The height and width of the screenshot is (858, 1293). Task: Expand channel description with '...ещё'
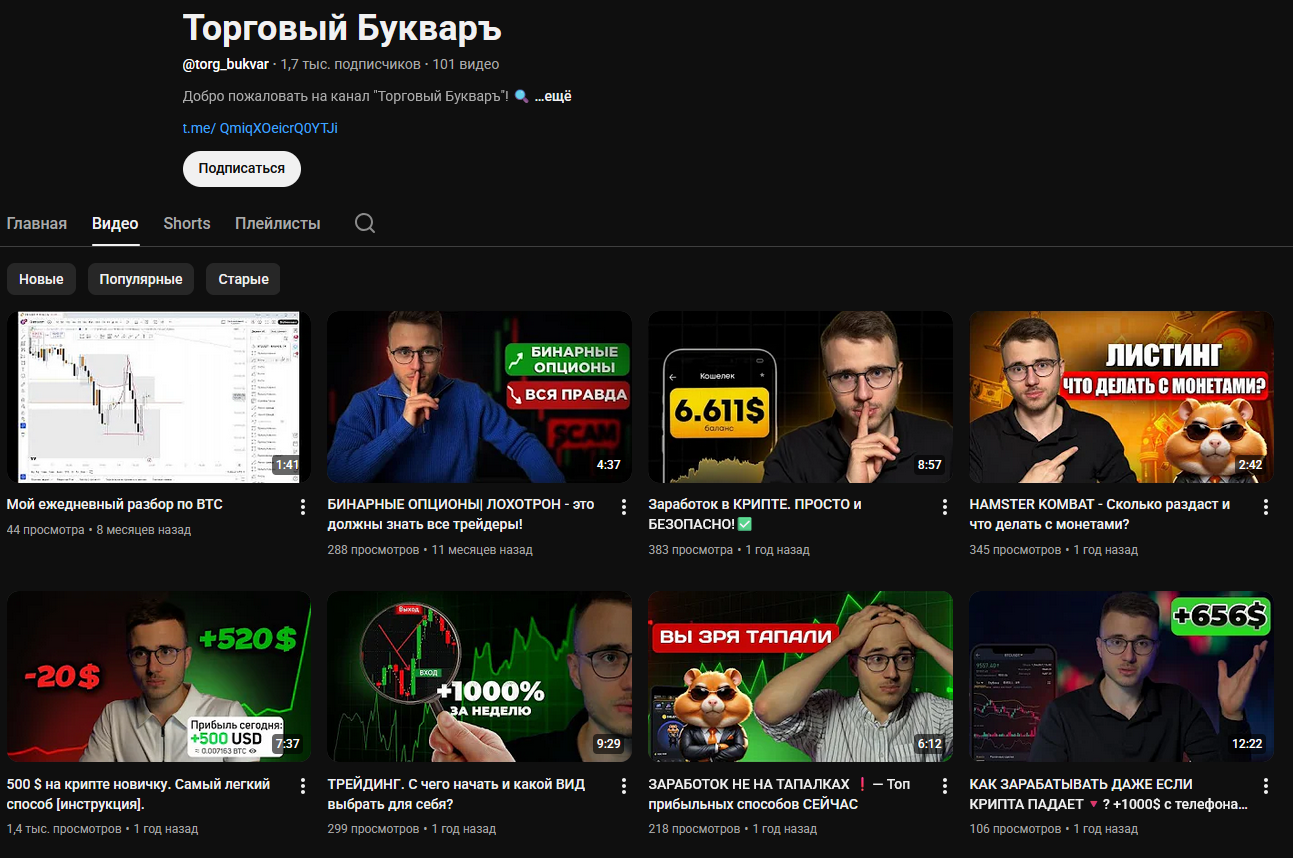(x=553, y=97)
